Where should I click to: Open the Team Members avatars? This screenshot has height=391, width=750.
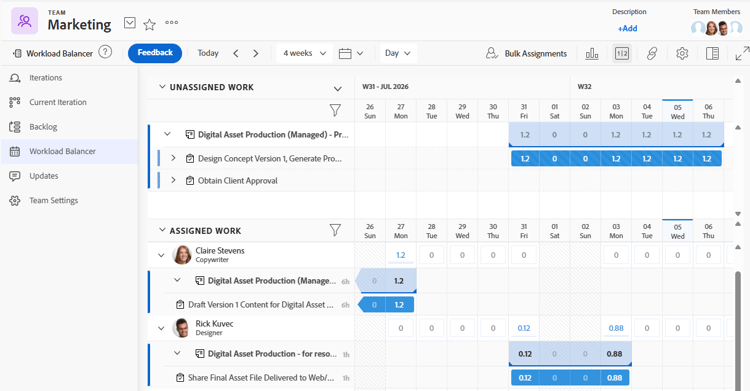(x=716, y=28)
